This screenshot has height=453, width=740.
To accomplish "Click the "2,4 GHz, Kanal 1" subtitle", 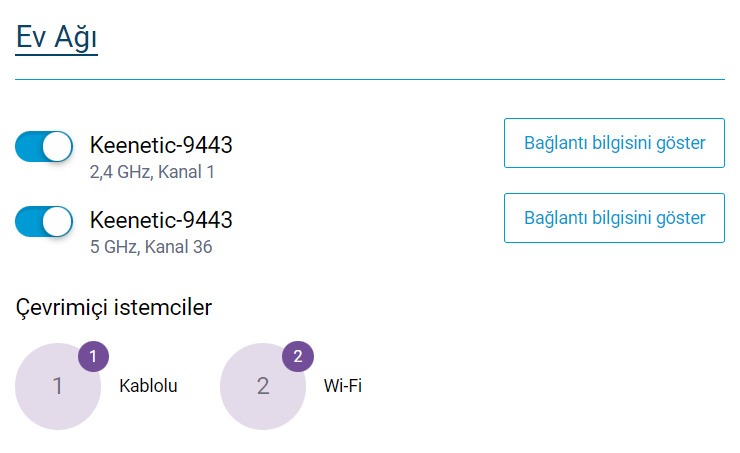I will pos(152,172).
